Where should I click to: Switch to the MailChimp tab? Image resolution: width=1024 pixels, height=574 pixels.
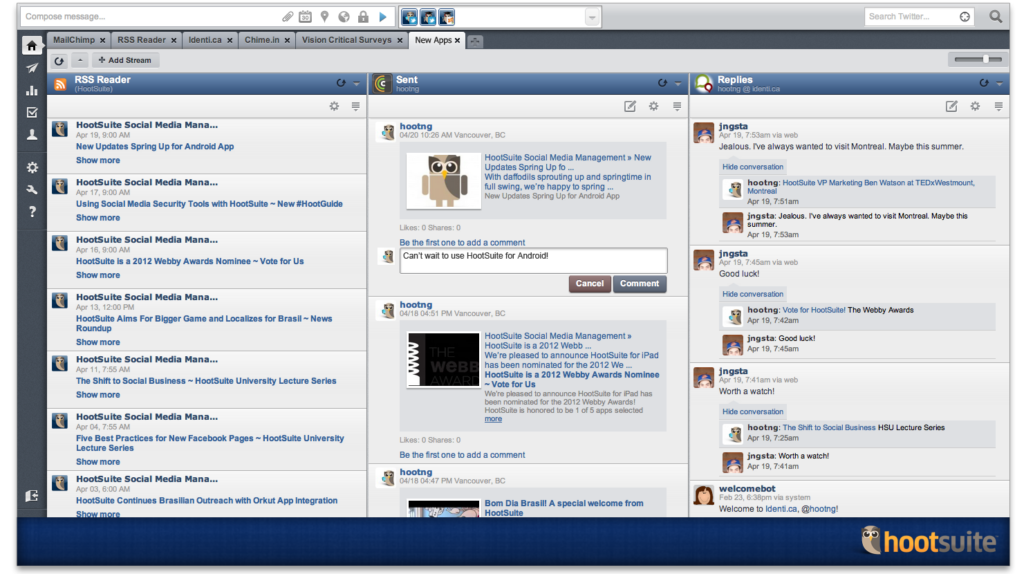(74, 40)
